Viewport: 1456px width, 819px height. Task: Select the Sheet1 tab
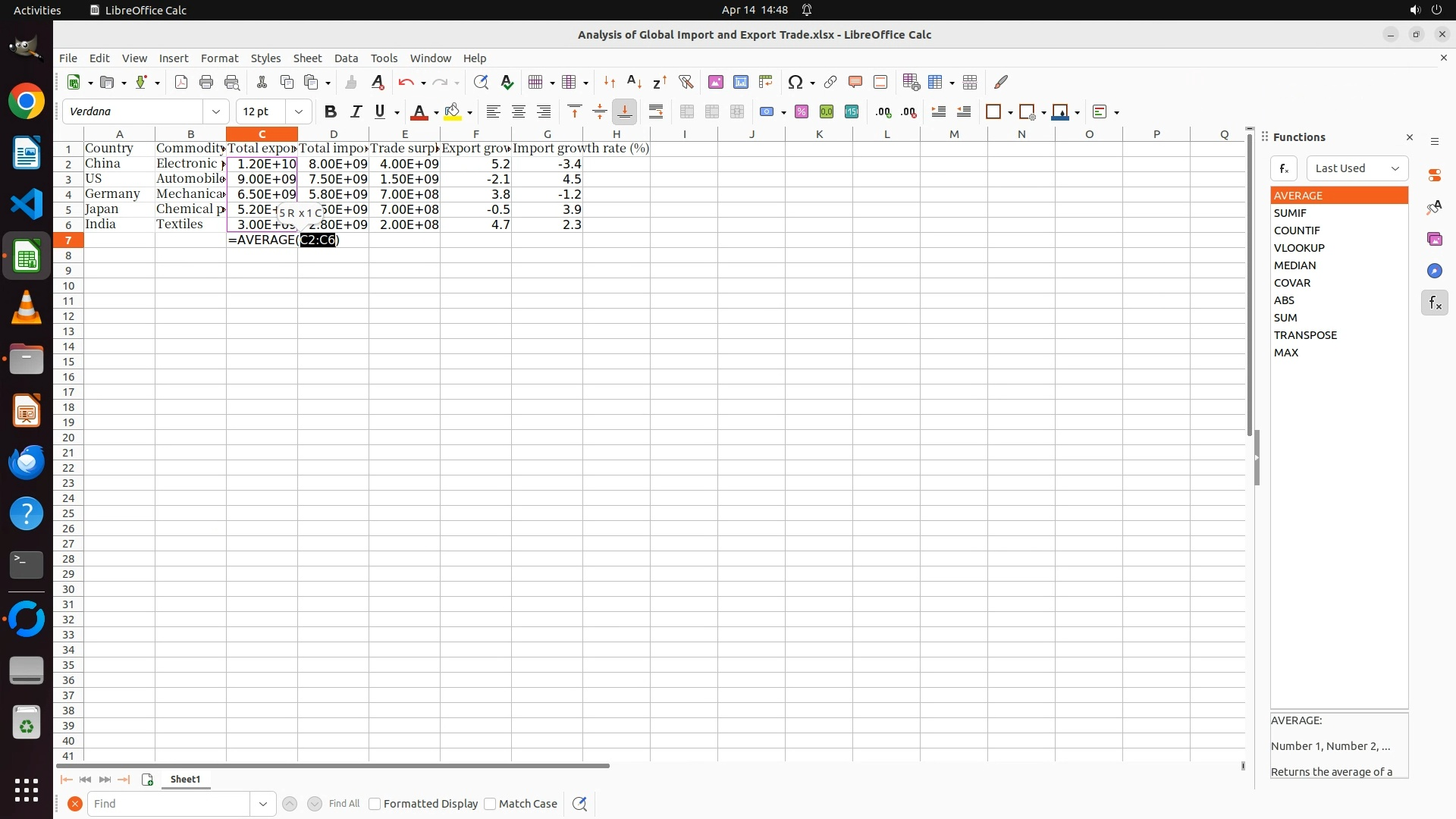click(185, 779)
